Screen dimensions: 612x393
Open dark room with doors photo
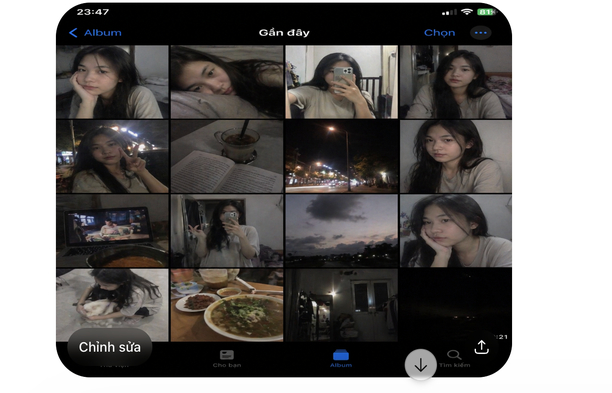tap(342, 305)
